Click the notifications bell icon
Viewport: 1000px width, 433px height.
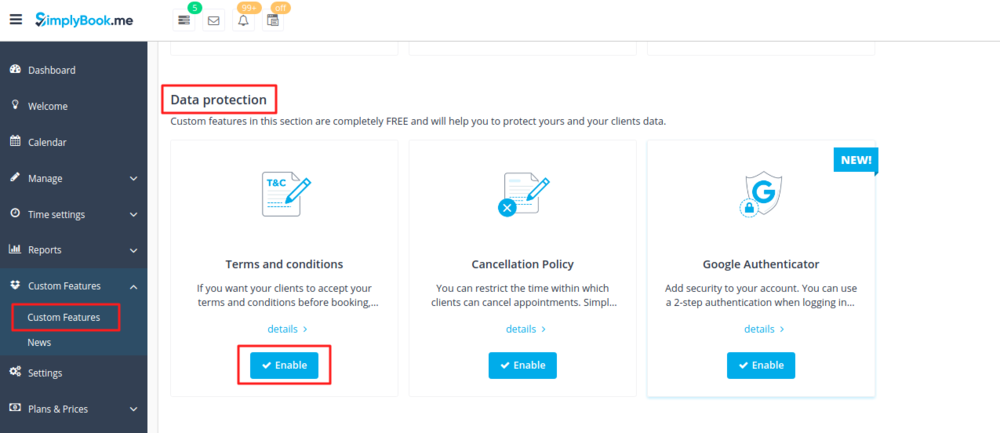pyautogui.click(x=242, y=20)
